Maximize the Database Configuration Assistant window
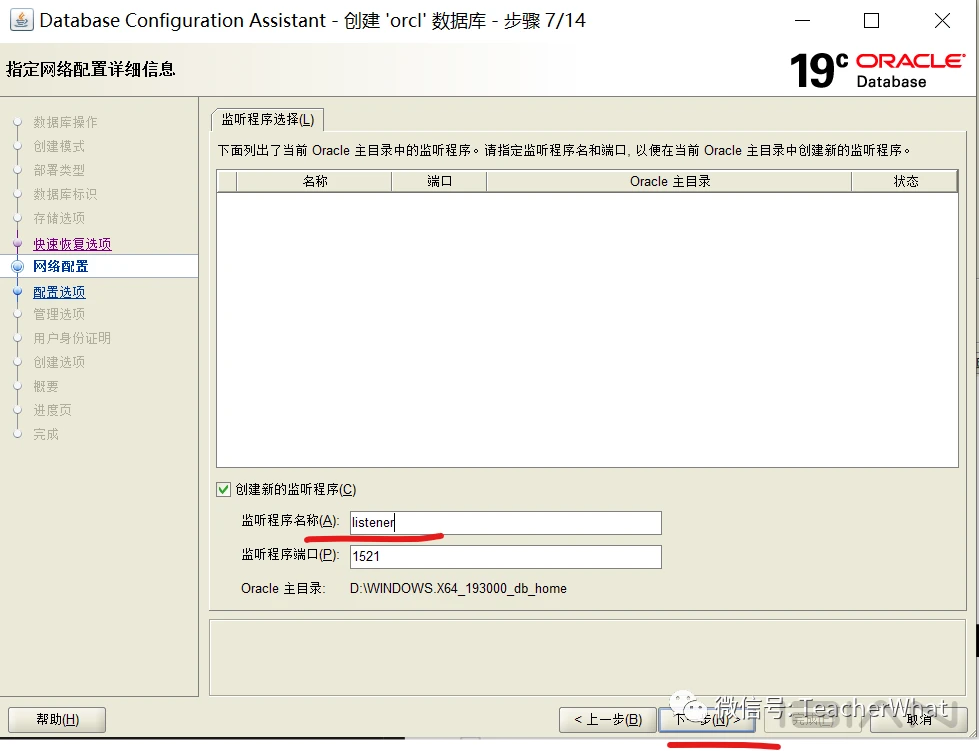 [871, 21]
